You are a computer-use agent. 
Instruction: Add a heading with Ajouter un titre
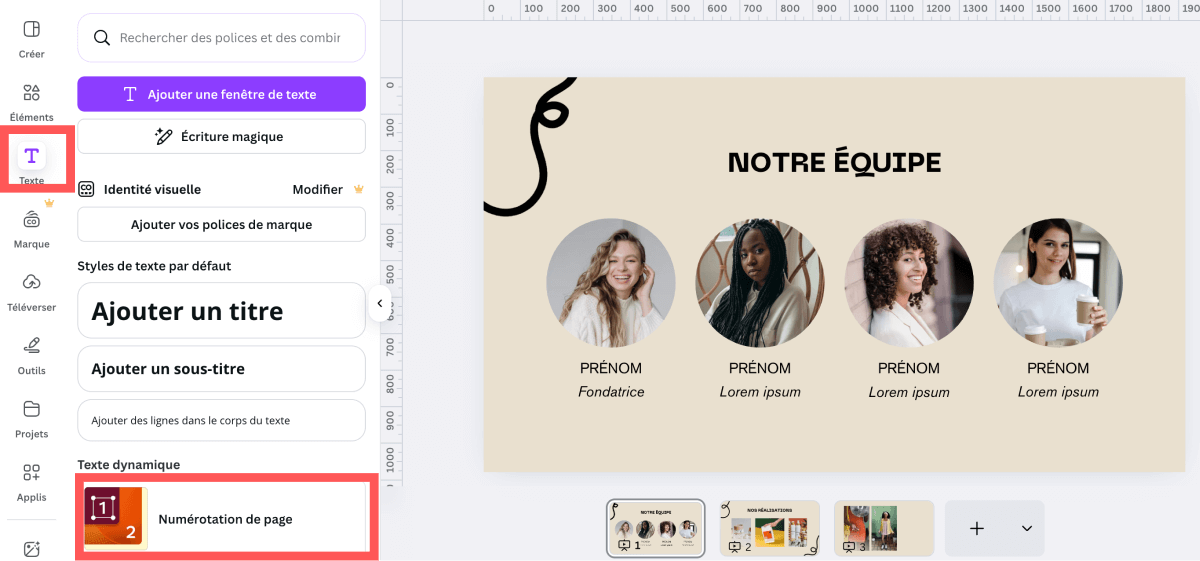coord(221,311)
